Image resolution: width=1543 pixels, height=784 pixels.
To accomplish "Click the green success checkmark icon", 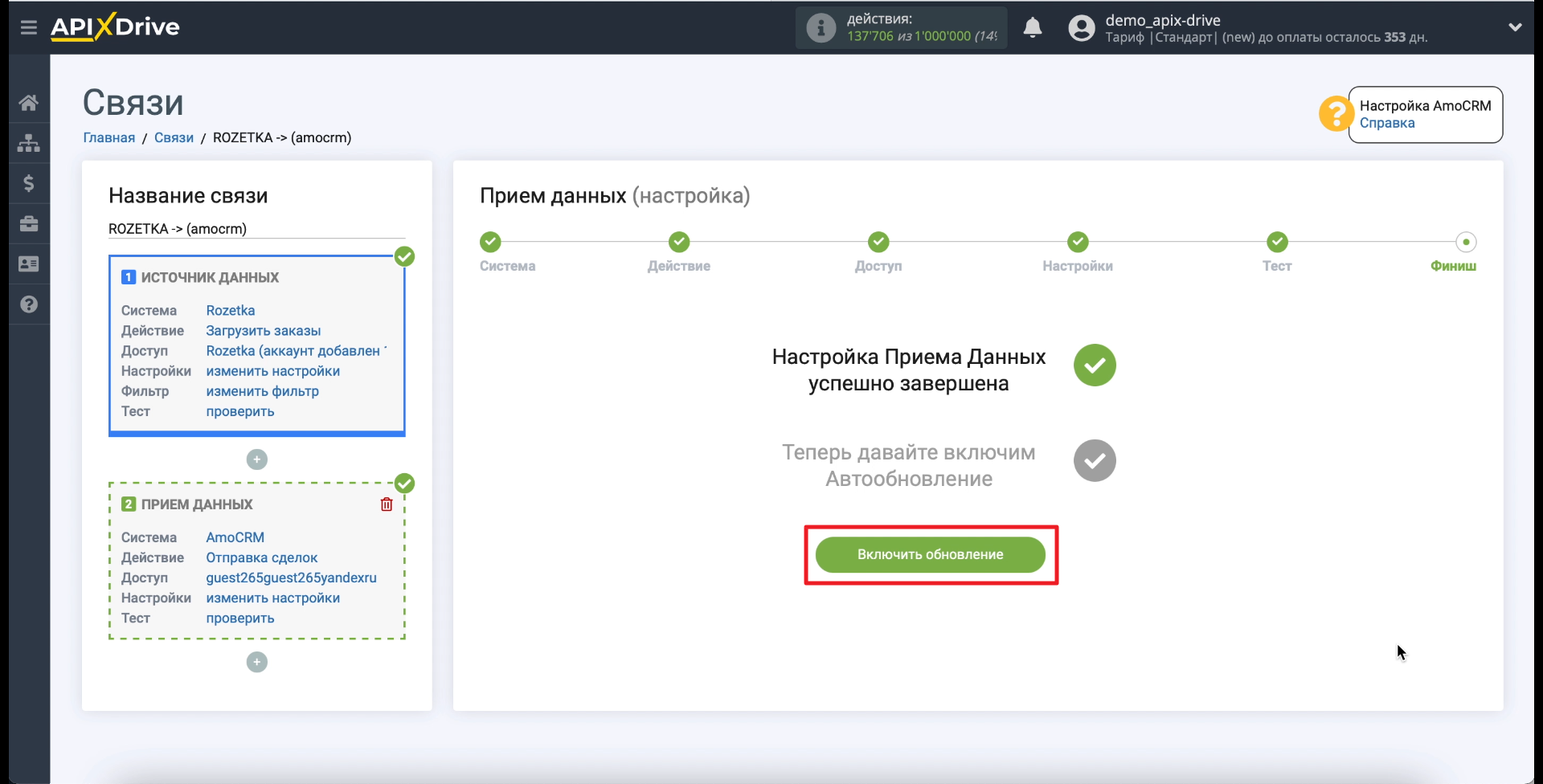I will click(x=1095, y=365).
